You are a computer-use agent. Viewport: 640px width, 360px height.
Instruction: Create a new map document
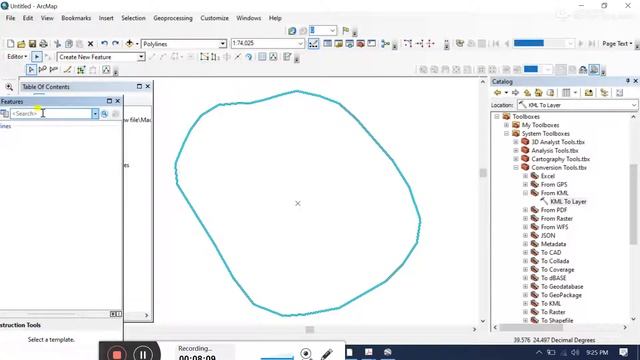pos(11,44)
